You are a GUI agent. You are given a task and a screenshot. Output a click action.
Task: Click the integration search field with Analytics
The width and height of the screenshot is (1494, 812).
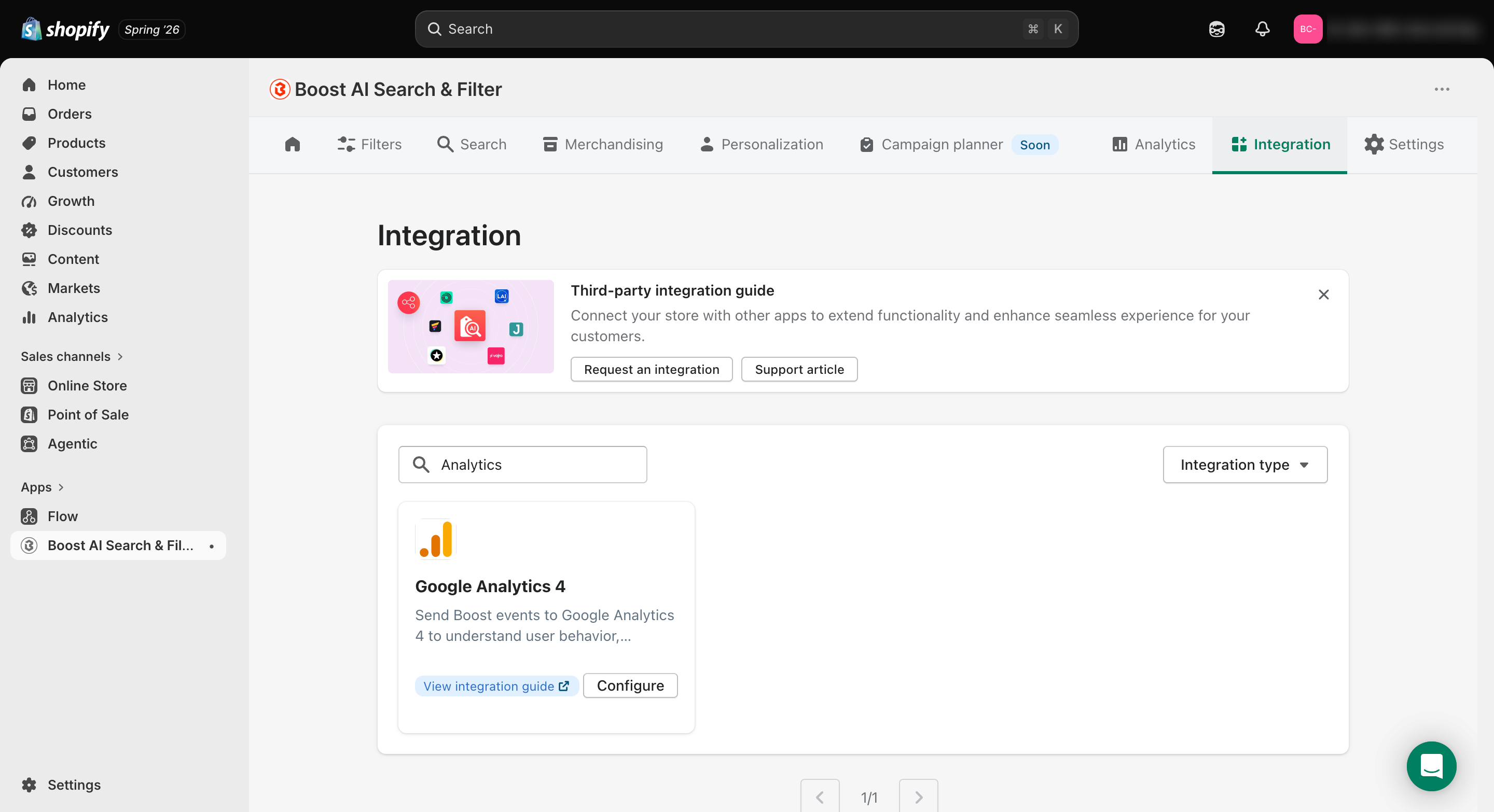click(x=522, y=465)
